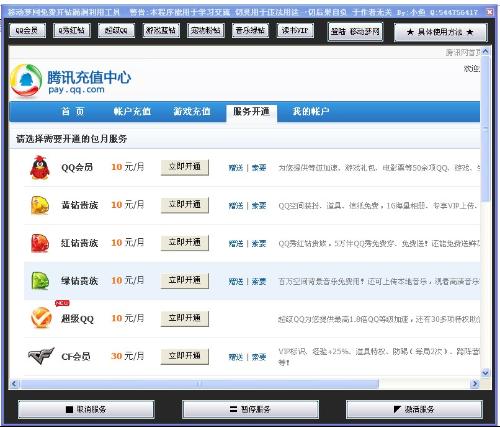Click 立即开通 for QQ会员
The image size is (500, 427).
(185, 167)
